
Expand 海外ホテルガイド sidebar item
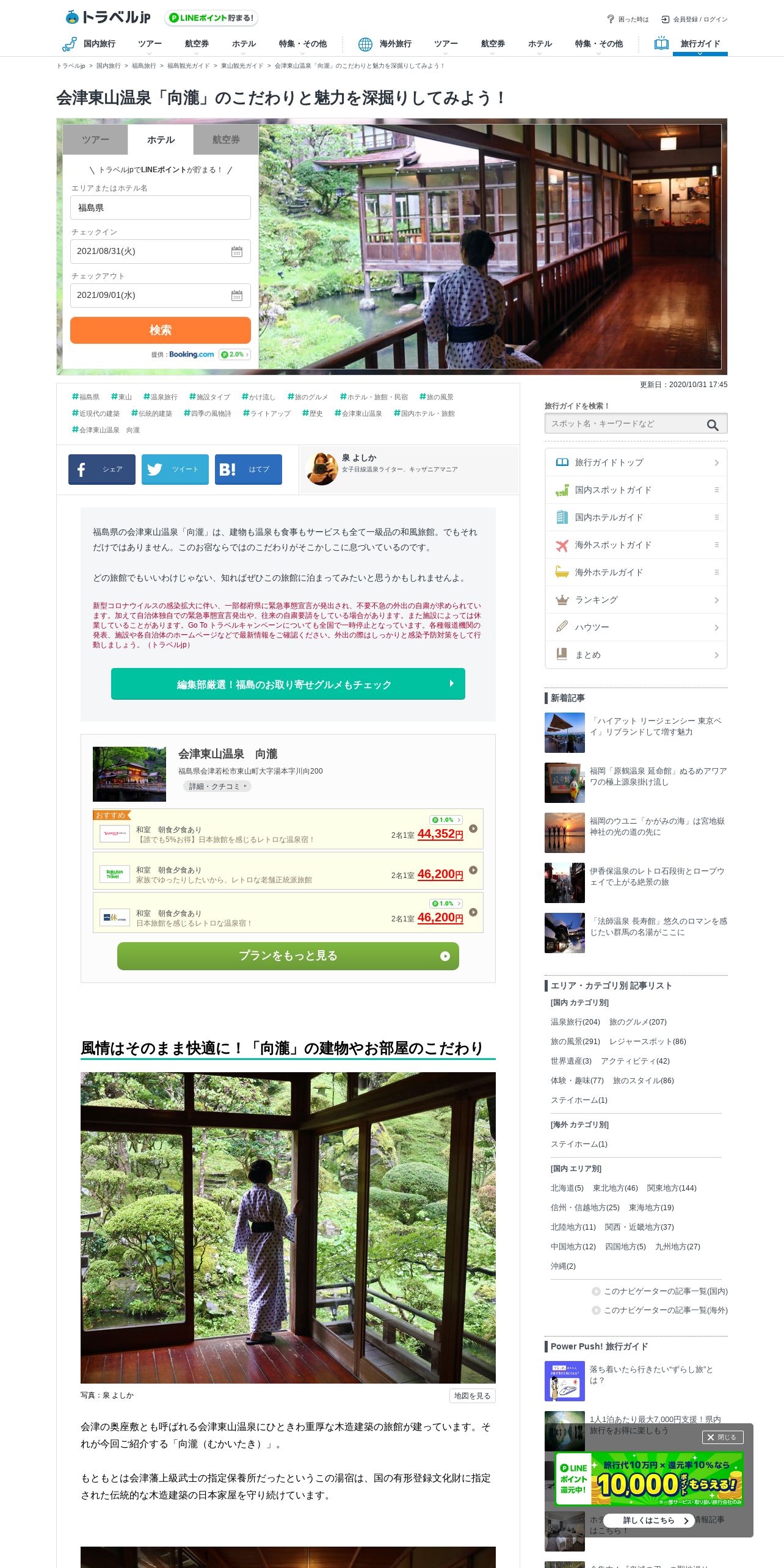coord(636,572)
